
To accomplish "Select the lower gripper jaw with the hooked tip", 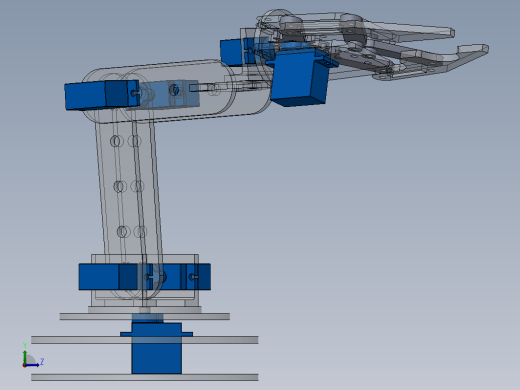I will point(433,63).
